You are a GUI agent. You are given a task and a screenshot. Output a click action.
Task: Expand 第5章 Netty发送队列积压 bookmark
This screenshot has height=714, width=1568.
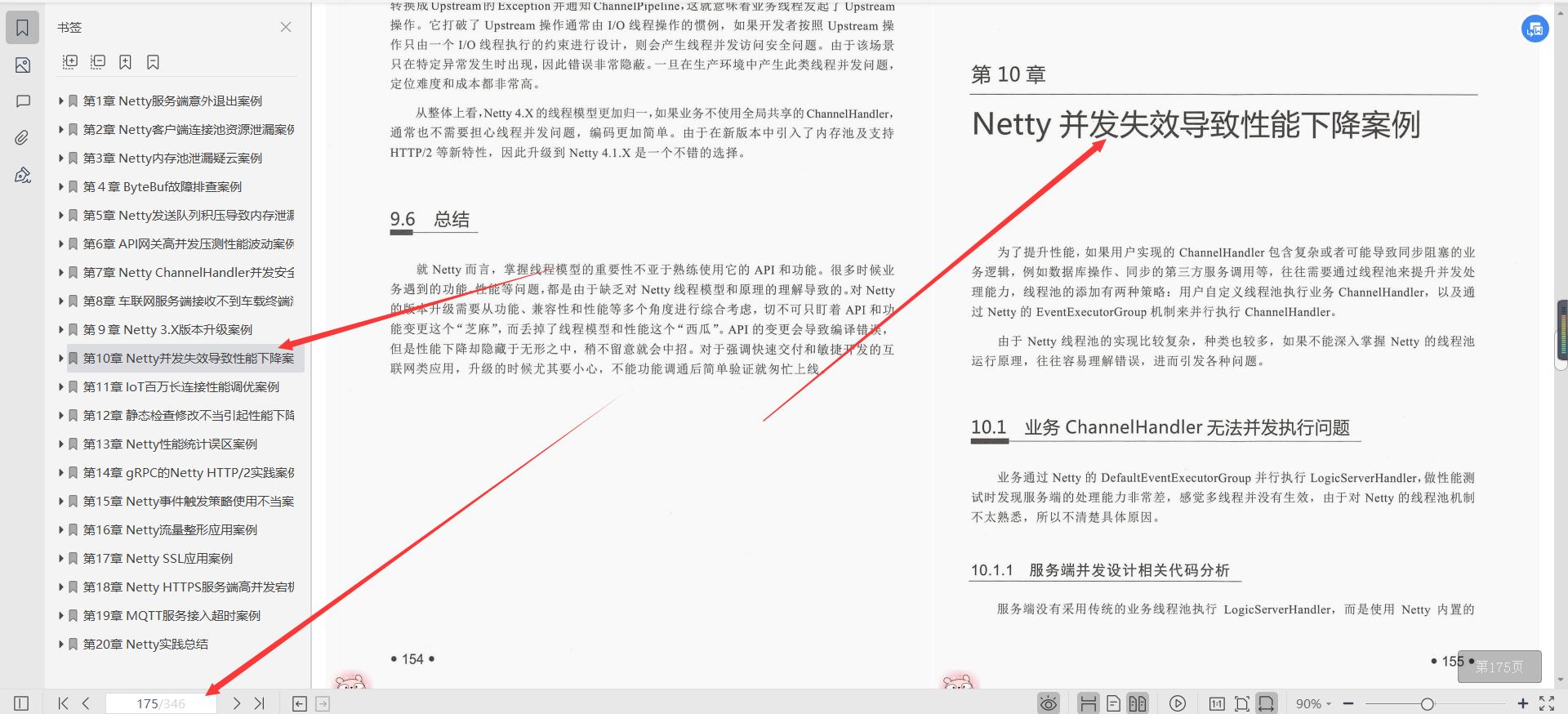pos(61,216)
